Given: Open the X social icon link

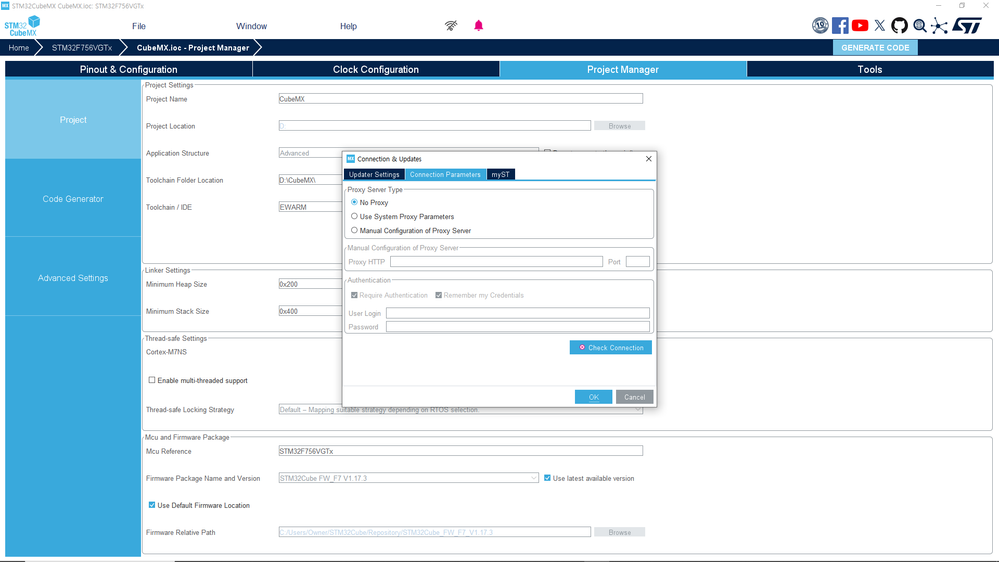Looking at the screenshot, I should coord(879,25).
